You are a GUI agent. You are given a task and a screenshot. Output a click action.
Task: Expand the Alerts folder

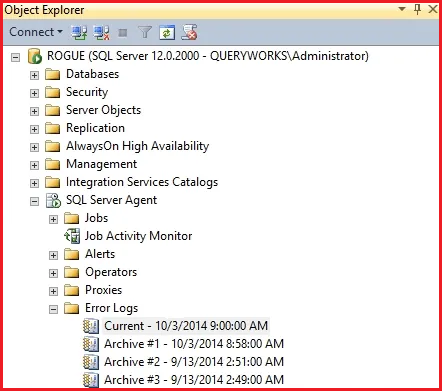53,255
